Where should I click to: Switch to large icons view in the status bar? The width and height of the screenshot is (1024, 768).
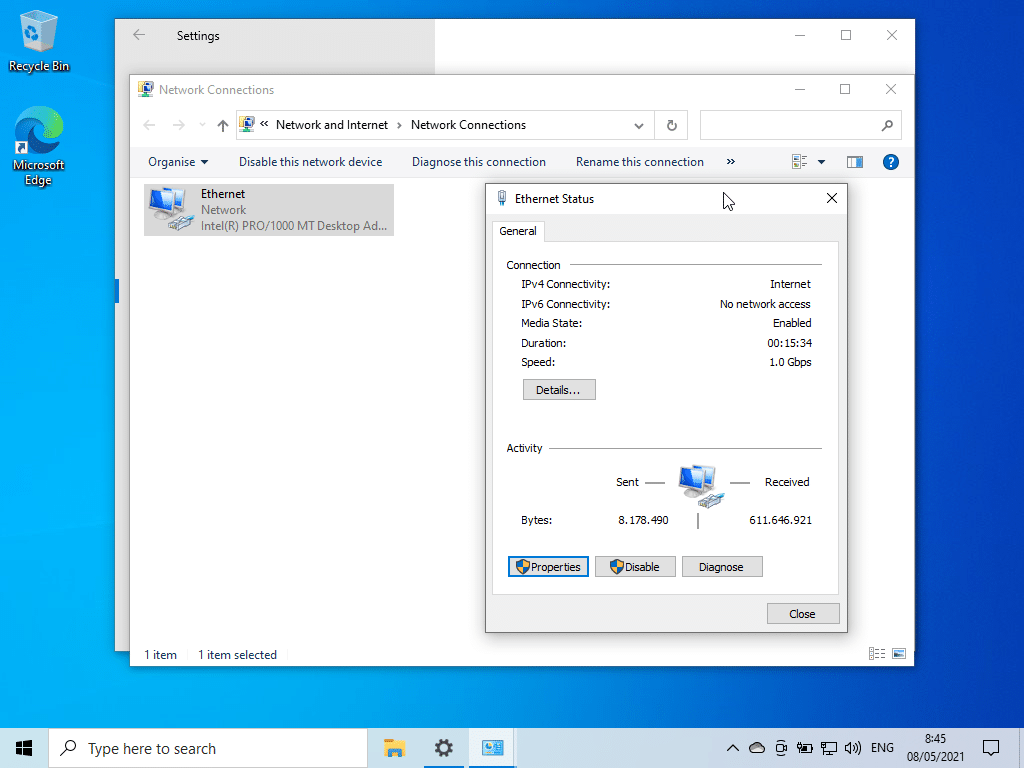point(899,654)
